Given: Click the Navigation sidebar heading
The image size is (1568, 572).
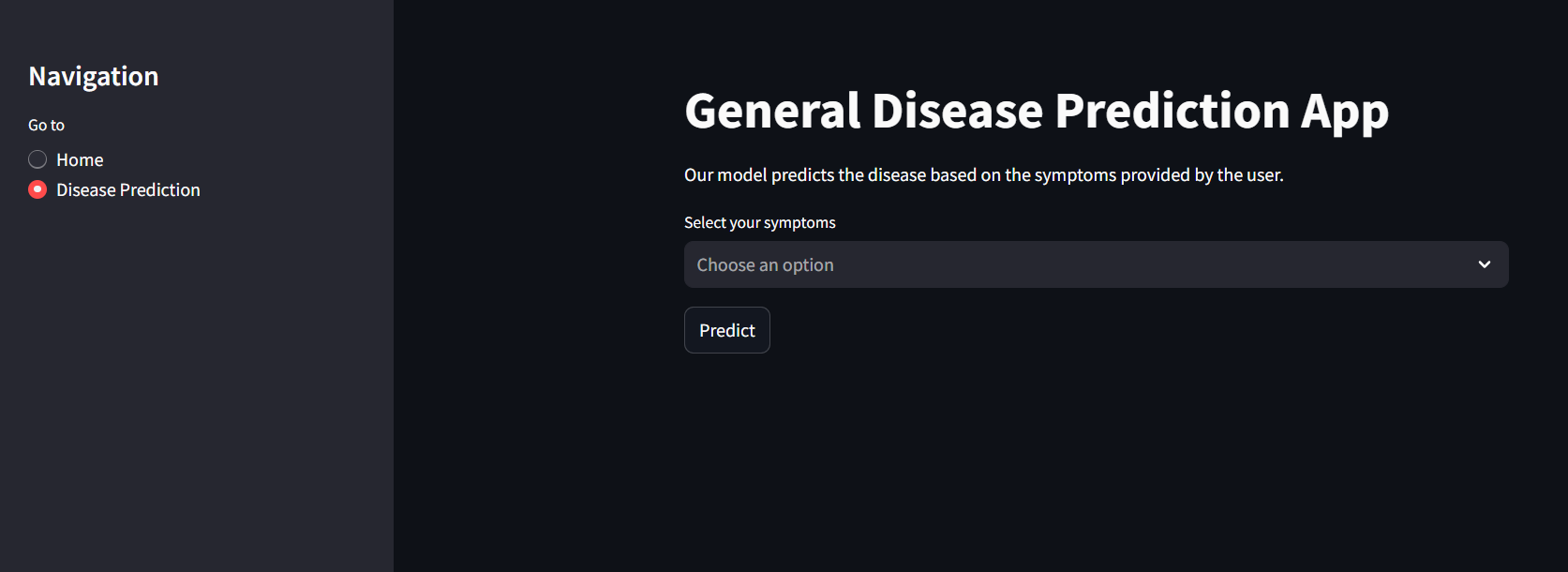Looking at the screenshot, I should [93, 76].
